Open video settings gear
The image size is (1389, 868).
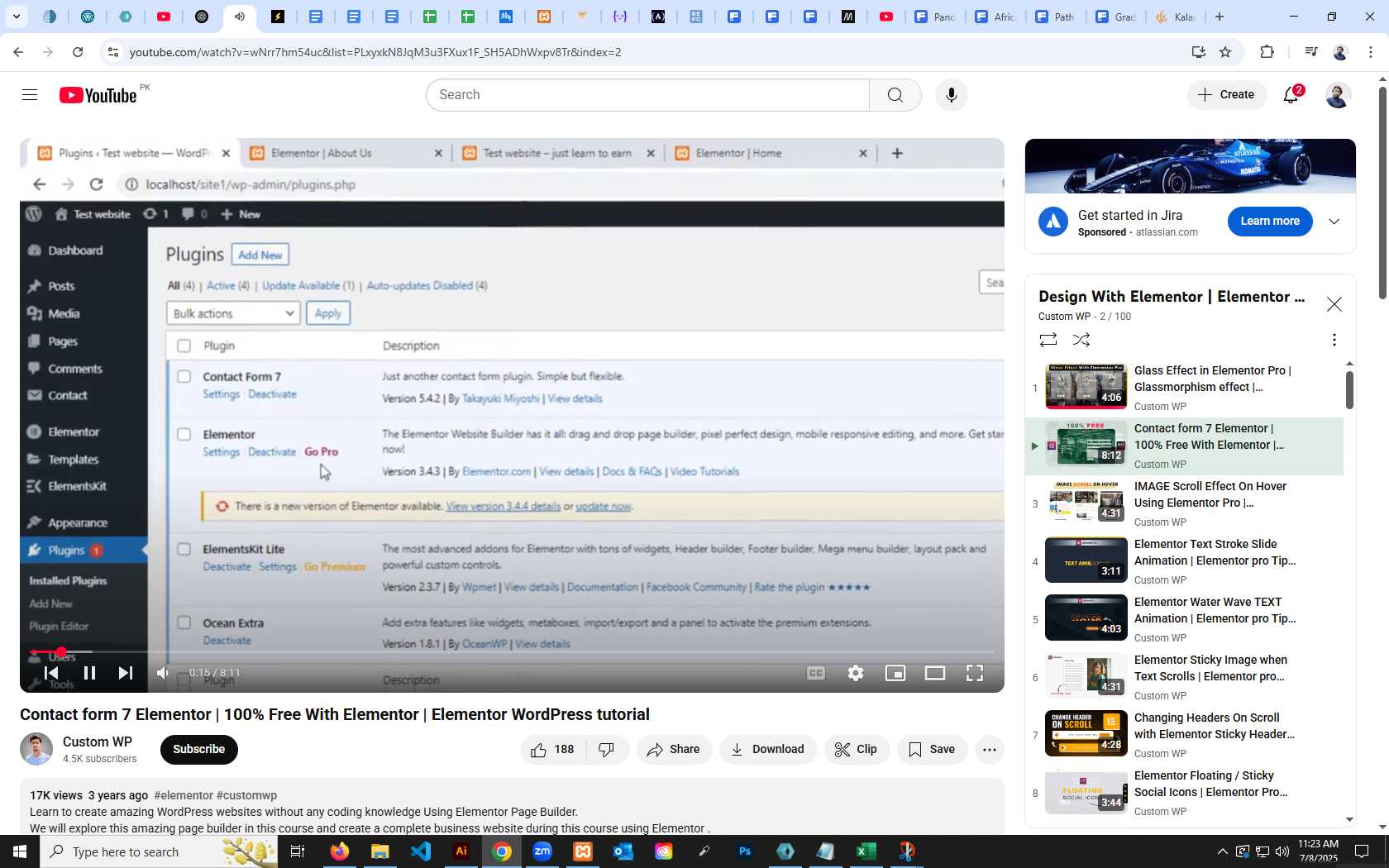click(x=856, y=673)
